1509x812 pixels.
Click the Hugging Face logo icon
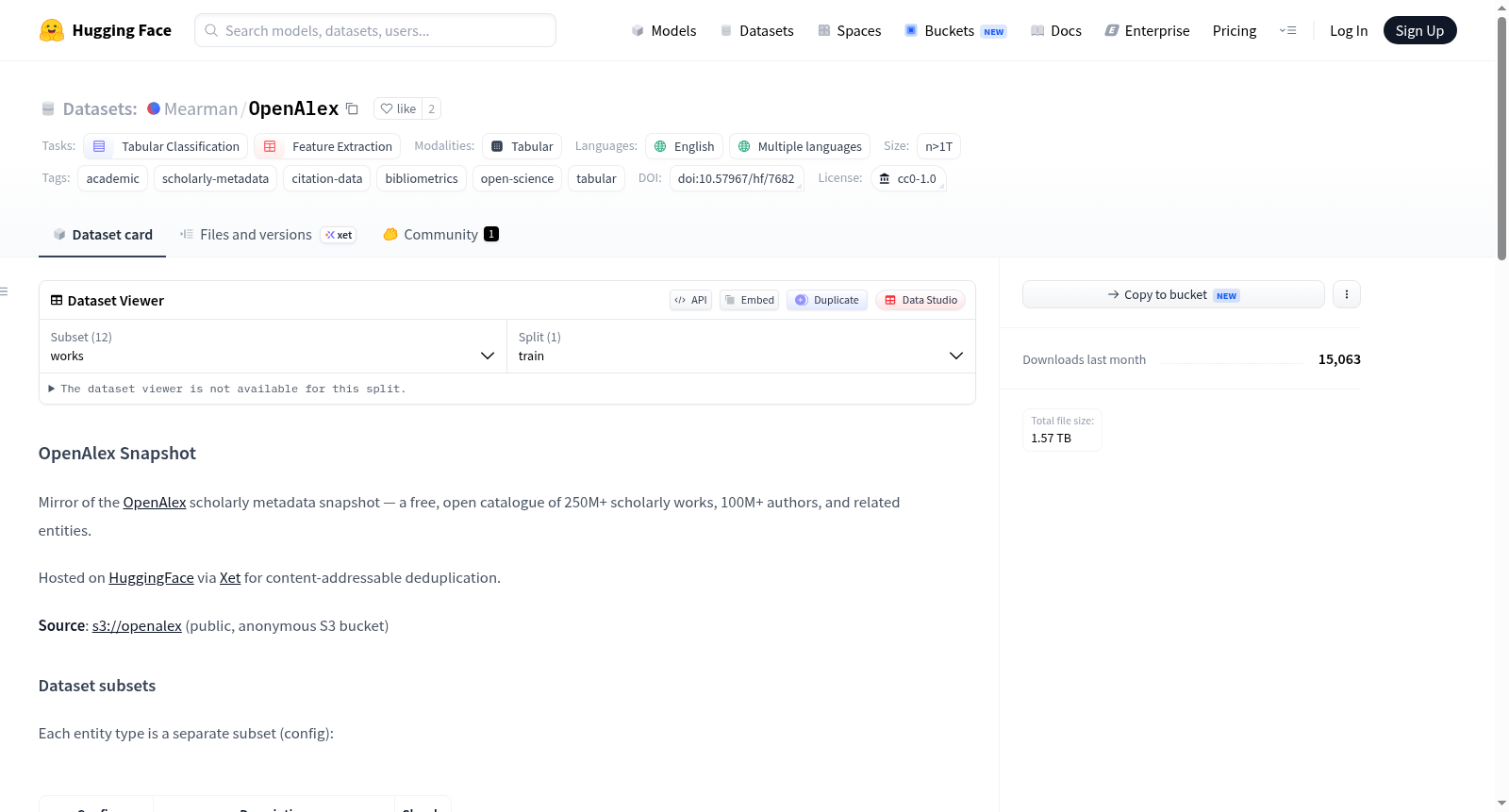coord(51,30)
